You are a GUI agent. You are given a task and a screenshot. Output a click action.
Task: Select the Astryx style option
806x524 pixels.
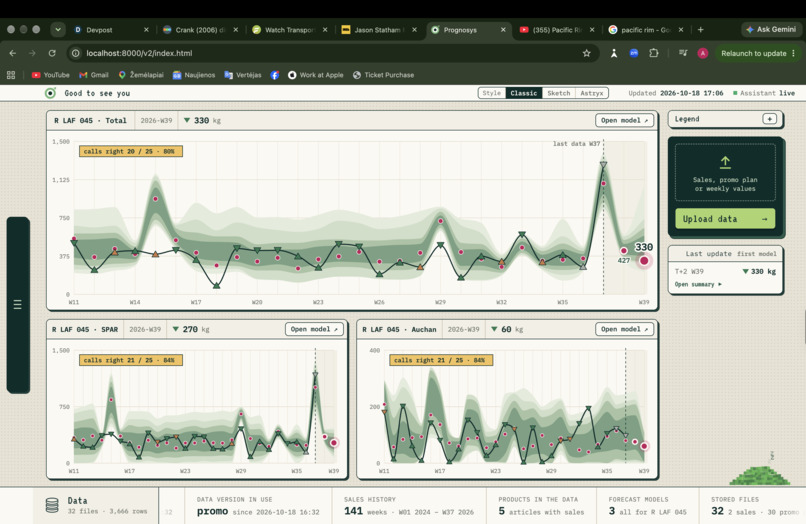592,93
